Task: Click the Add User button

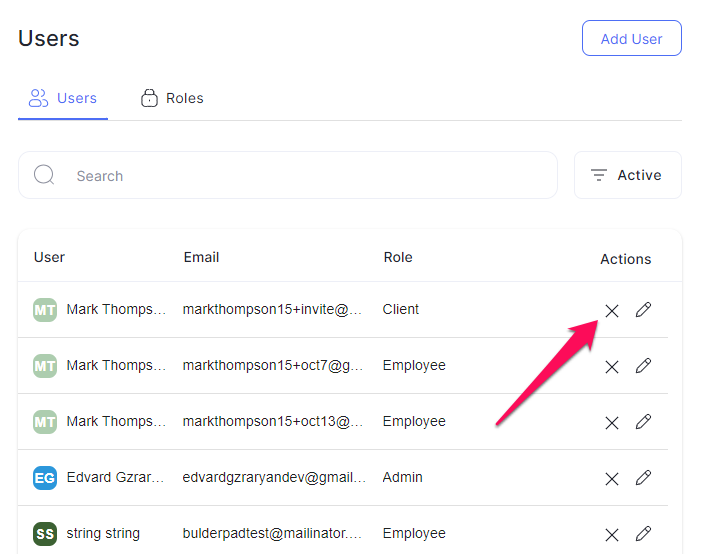Action: (632, 38)
